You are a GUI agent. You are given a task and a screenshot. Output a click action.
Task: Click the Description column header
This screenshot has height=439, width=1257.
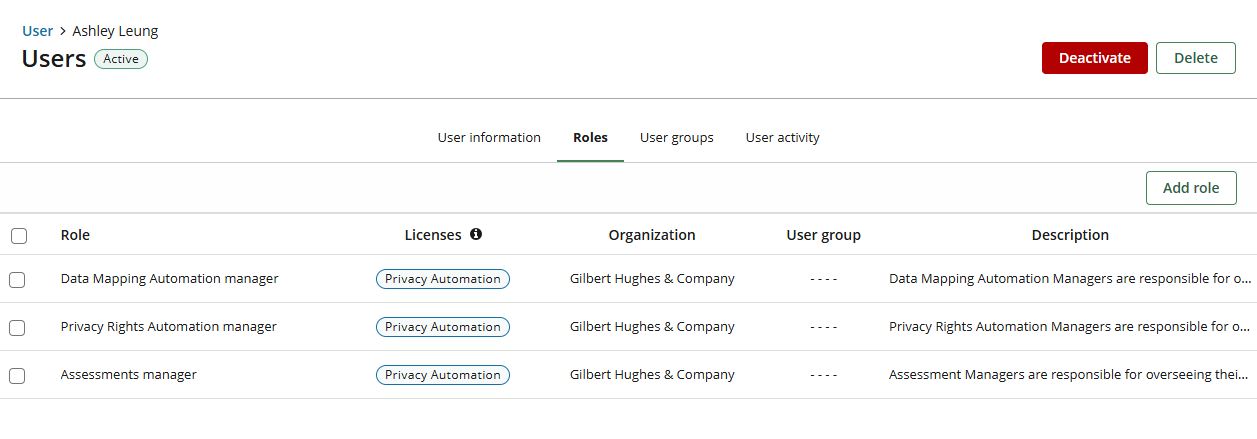(1070, 235)
